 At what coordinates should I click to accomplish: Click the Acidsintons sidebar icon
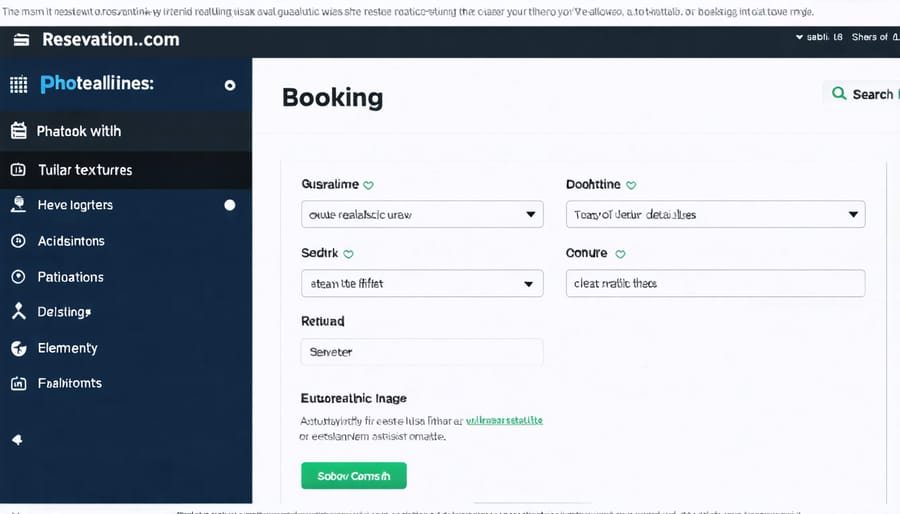pyautogui.click(x=18, y=241)
